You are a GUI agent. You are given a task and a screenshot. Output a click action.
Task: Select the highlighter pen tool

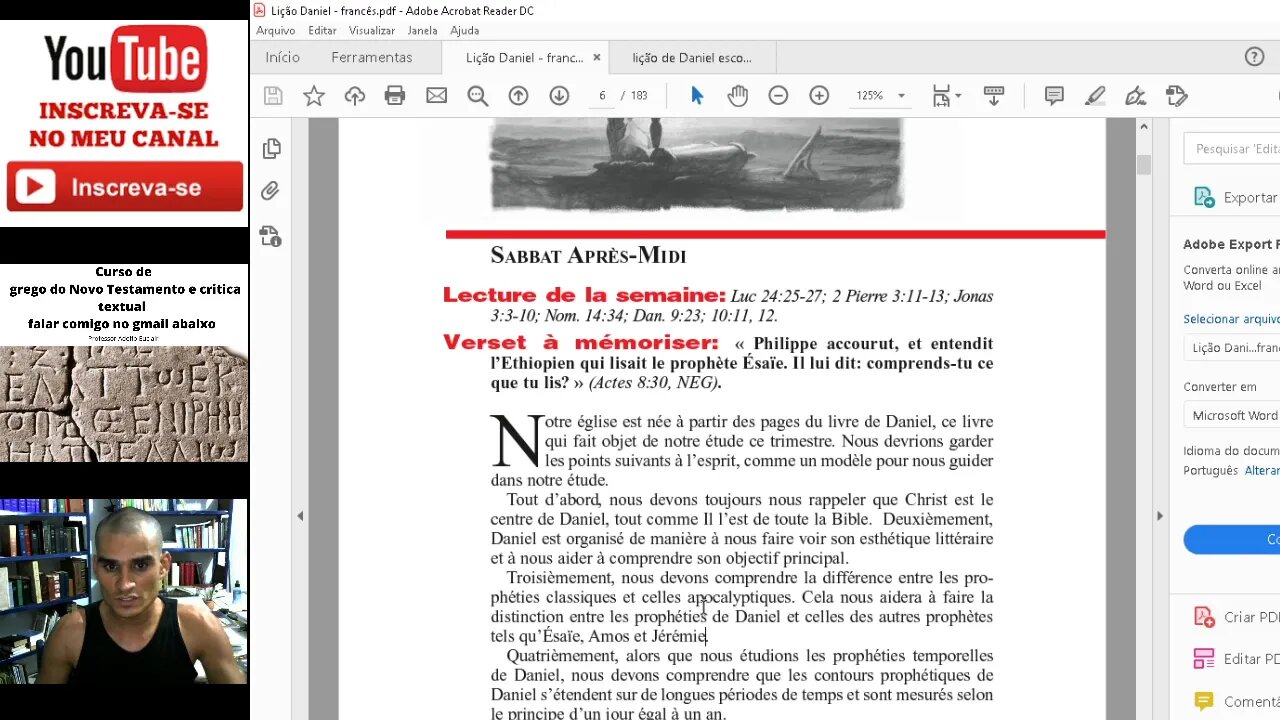tap(1095, 96)
